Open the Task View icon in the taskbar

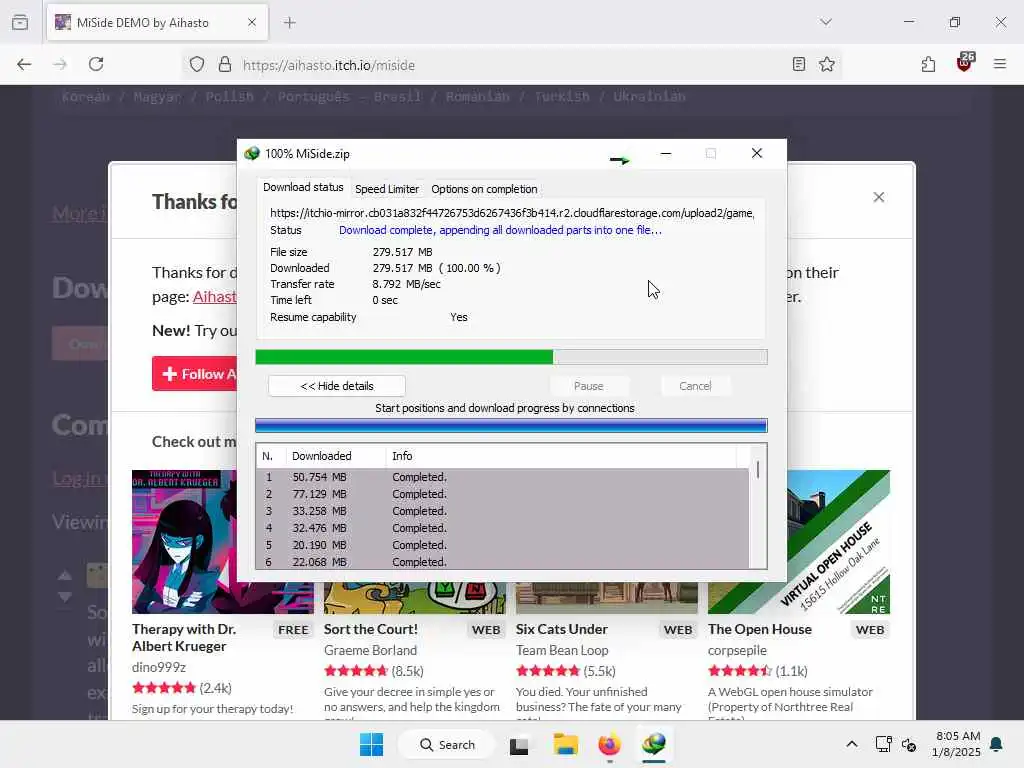[519, 745]
